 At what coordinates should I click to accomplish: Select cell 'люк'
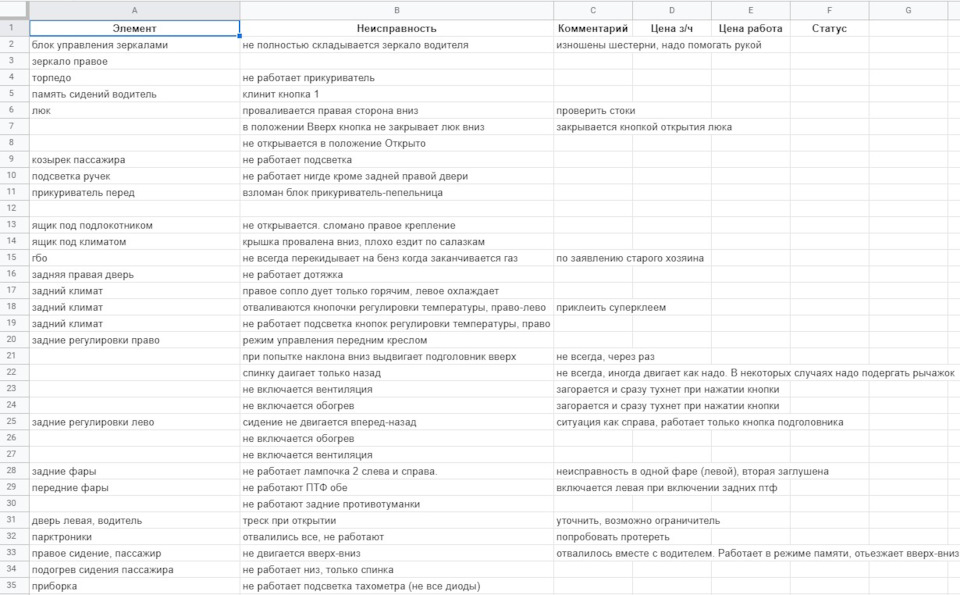point(135,111)
